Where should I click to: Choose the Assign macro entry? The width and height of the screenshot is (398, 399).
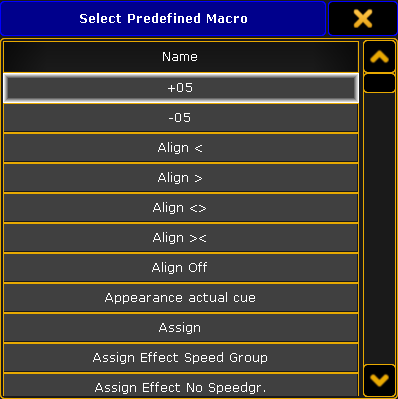pyautogui.click(x=181, y=328)
